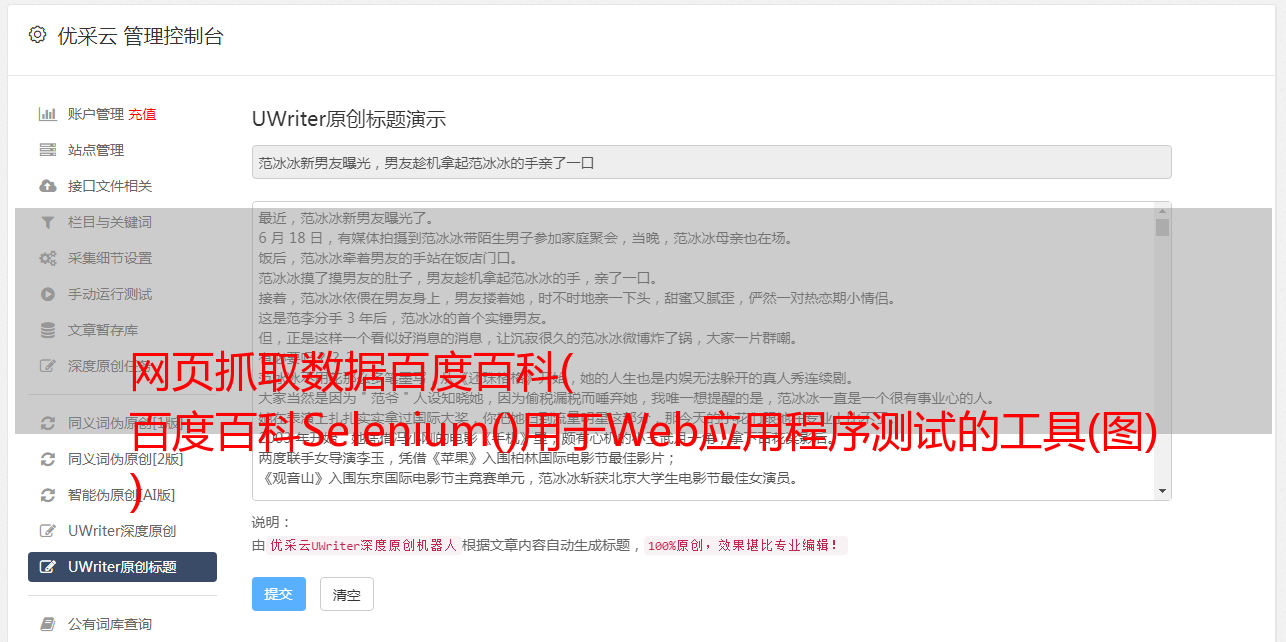Click the textarea scrollbar up arrow

pyautogui.click(x=1162, y=210)
